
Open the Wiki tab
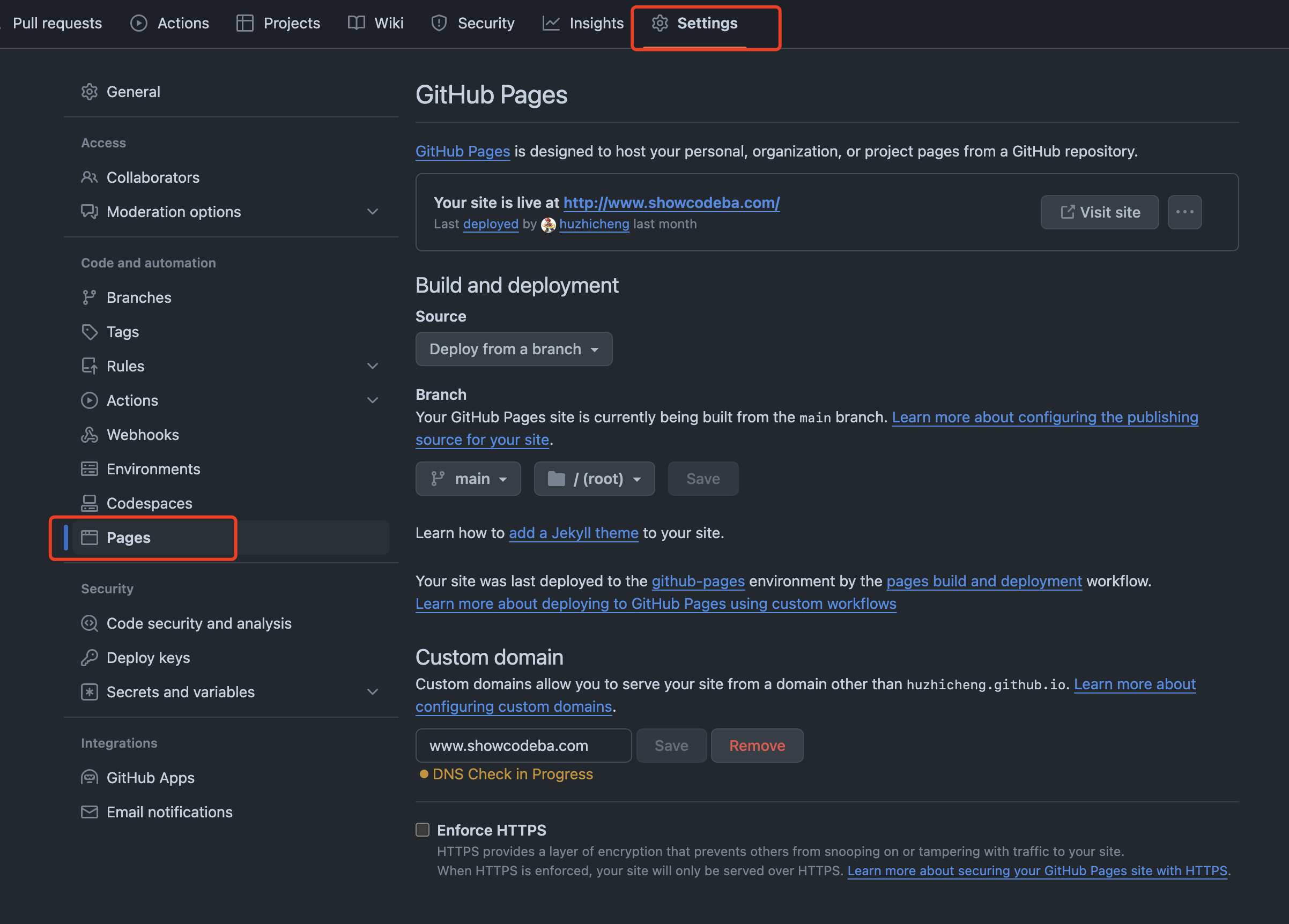[376, 23]
